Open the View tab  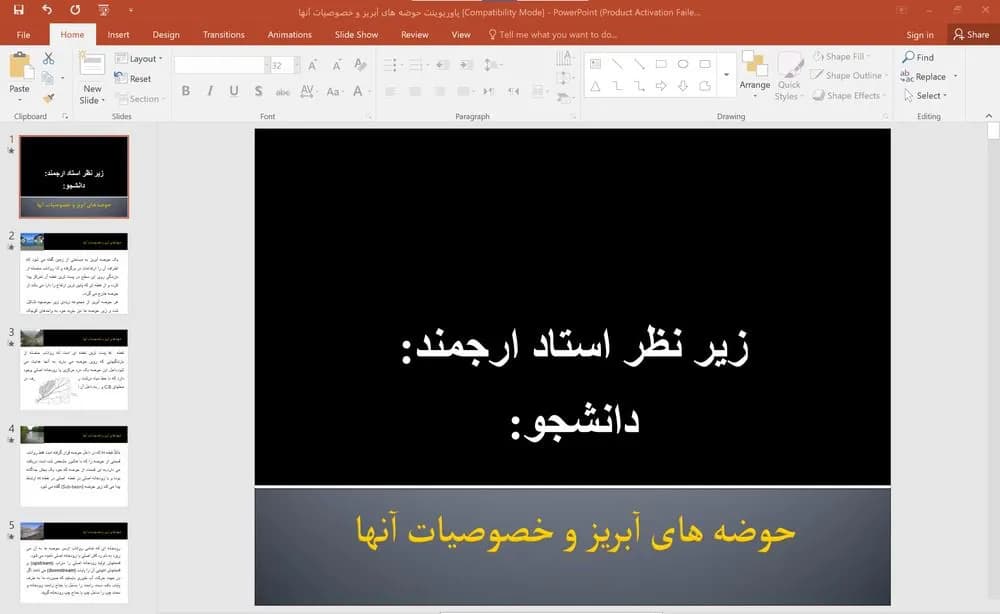(x=460, y=34)
